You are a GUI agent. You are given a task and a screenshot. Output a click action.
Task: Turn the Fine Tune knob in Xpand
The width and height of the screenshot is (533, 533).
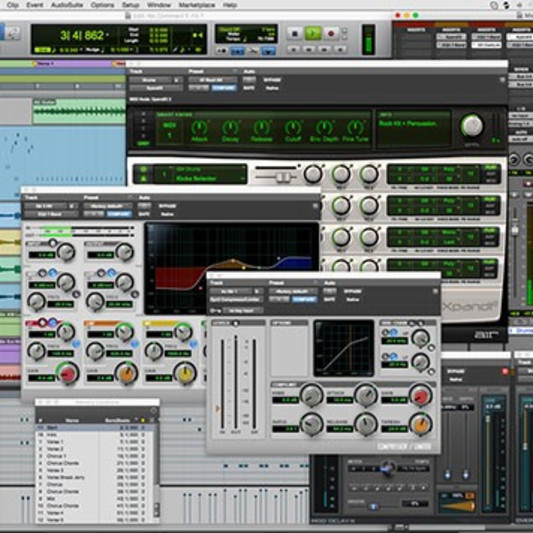pyautogui.click(x=355, y=128)
